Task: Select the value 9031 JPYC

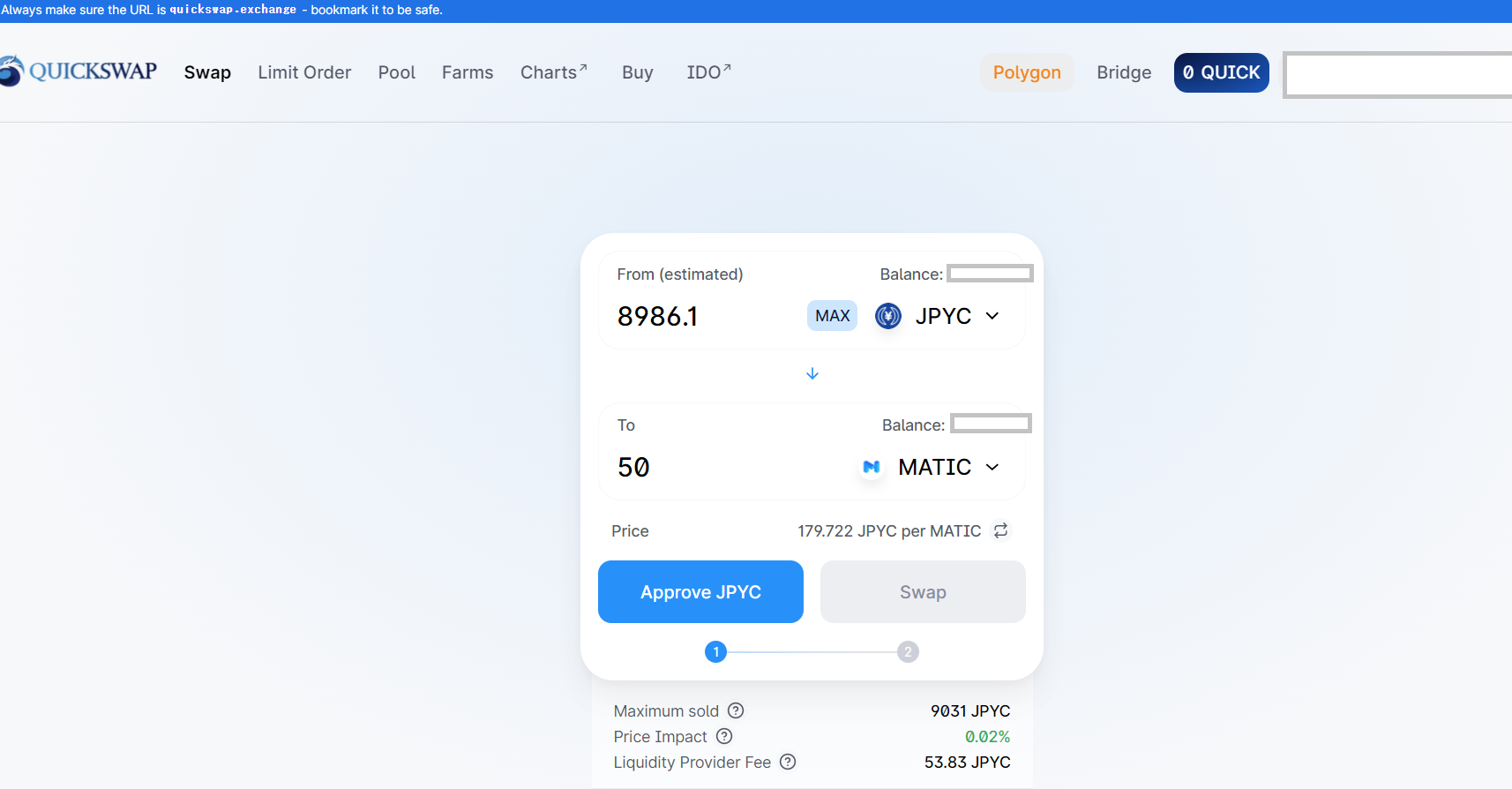Action: [970, 711]
